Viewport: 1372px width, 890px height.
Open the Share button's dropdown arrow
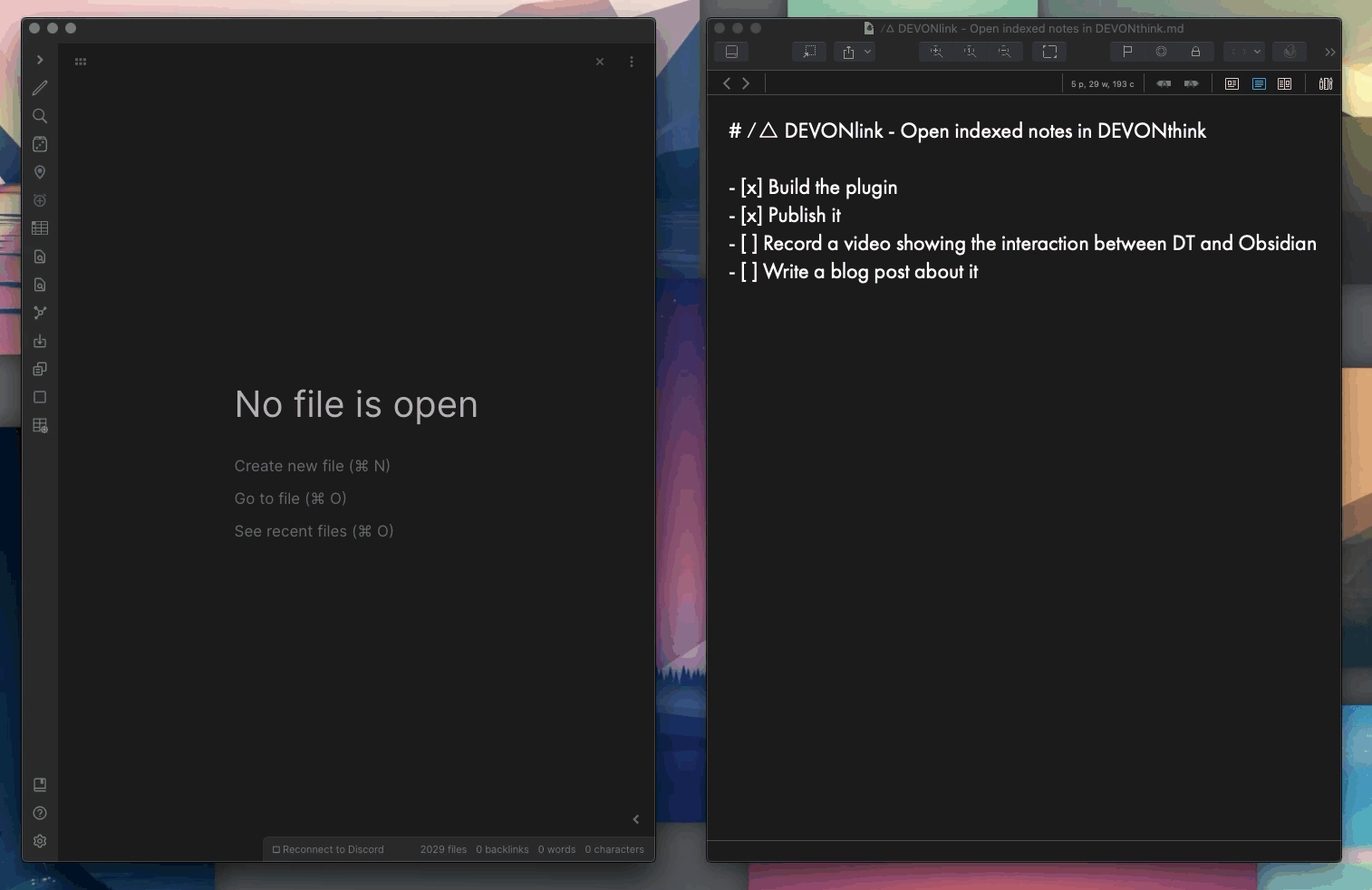(x=867, y=52)
